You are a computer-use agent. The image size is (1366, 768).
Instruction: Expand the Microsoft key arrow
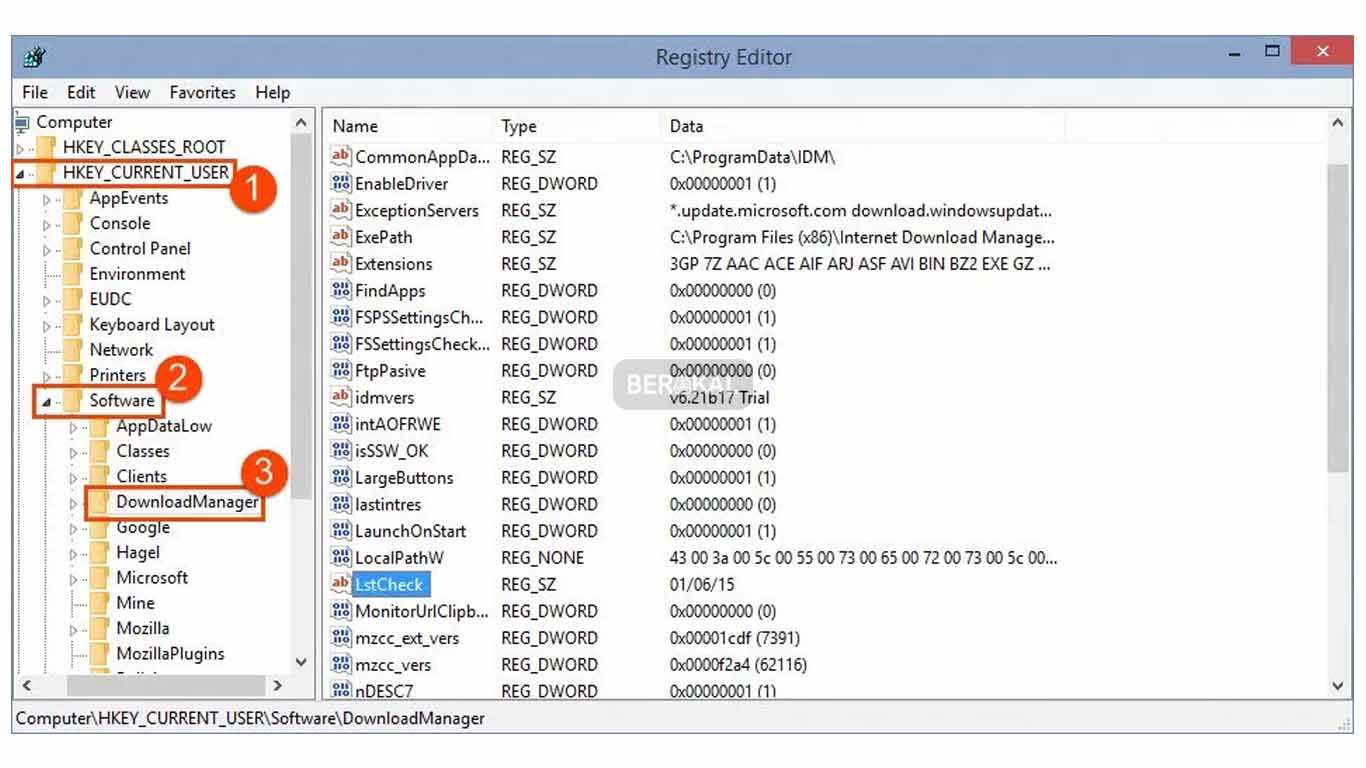click(73, 579)
